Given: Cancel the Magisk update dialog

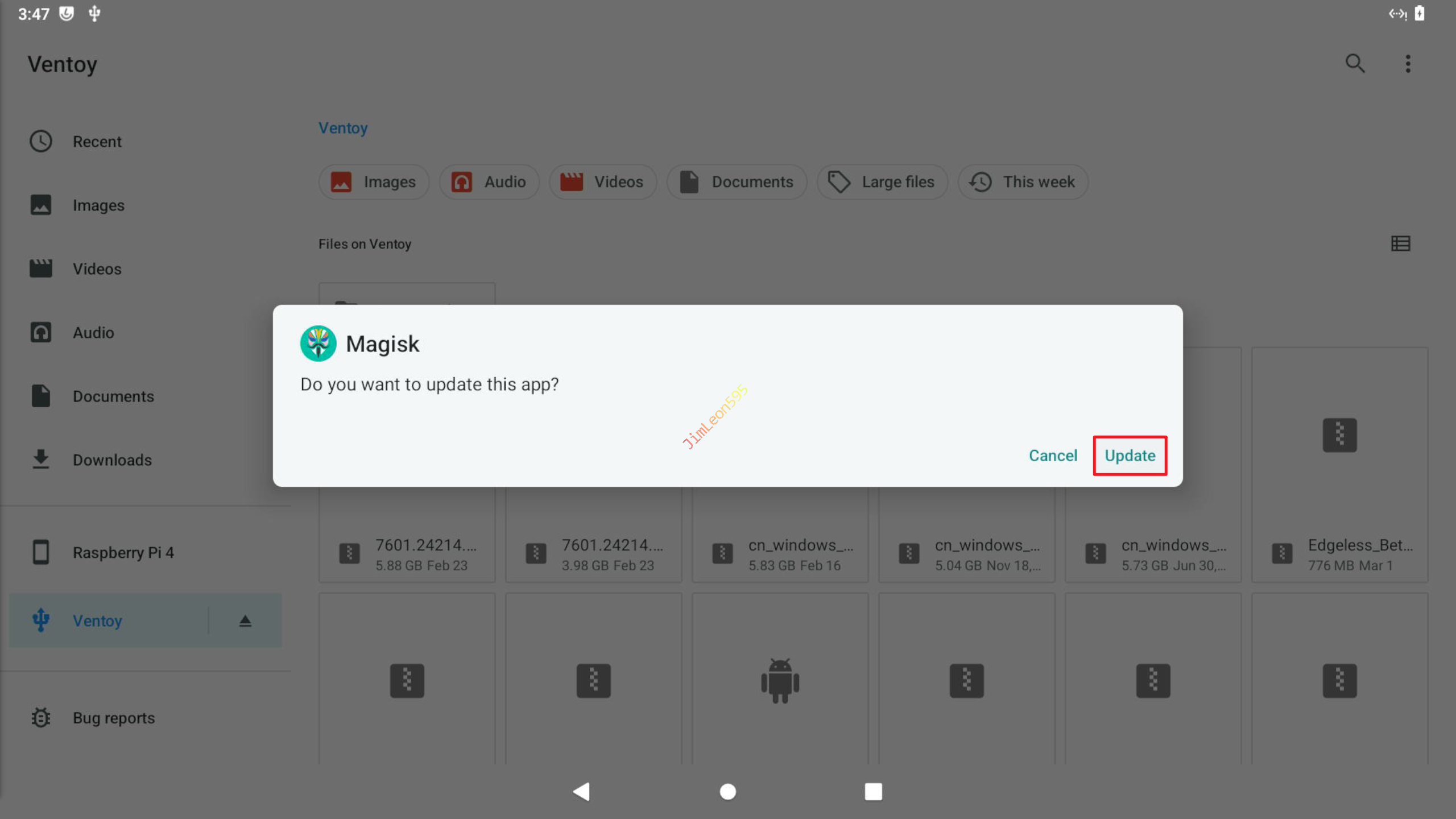Looking at the screenshot, I should (1053, 456).
